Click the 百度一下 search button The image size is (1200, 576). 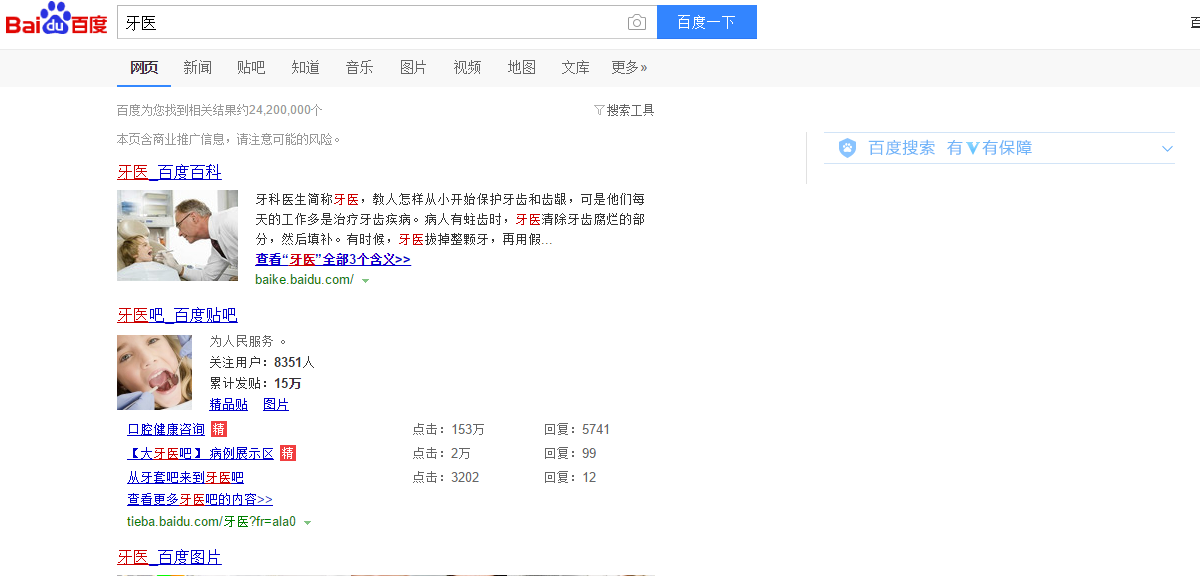click(x=706, y=22)
